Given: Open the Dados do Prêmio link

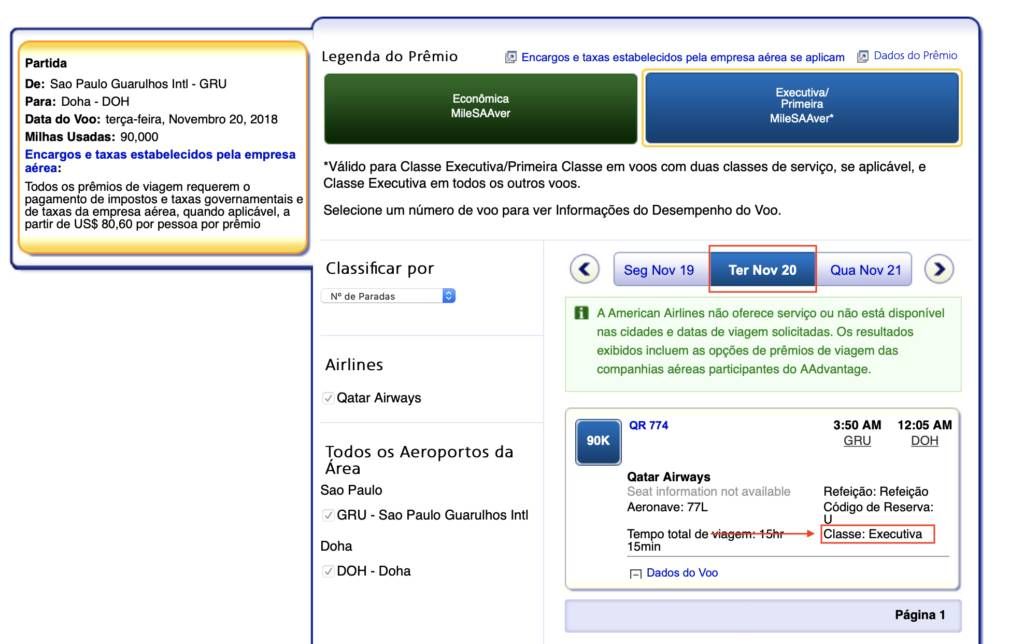Looking at the screenshot, I should (x=915, y=56).
